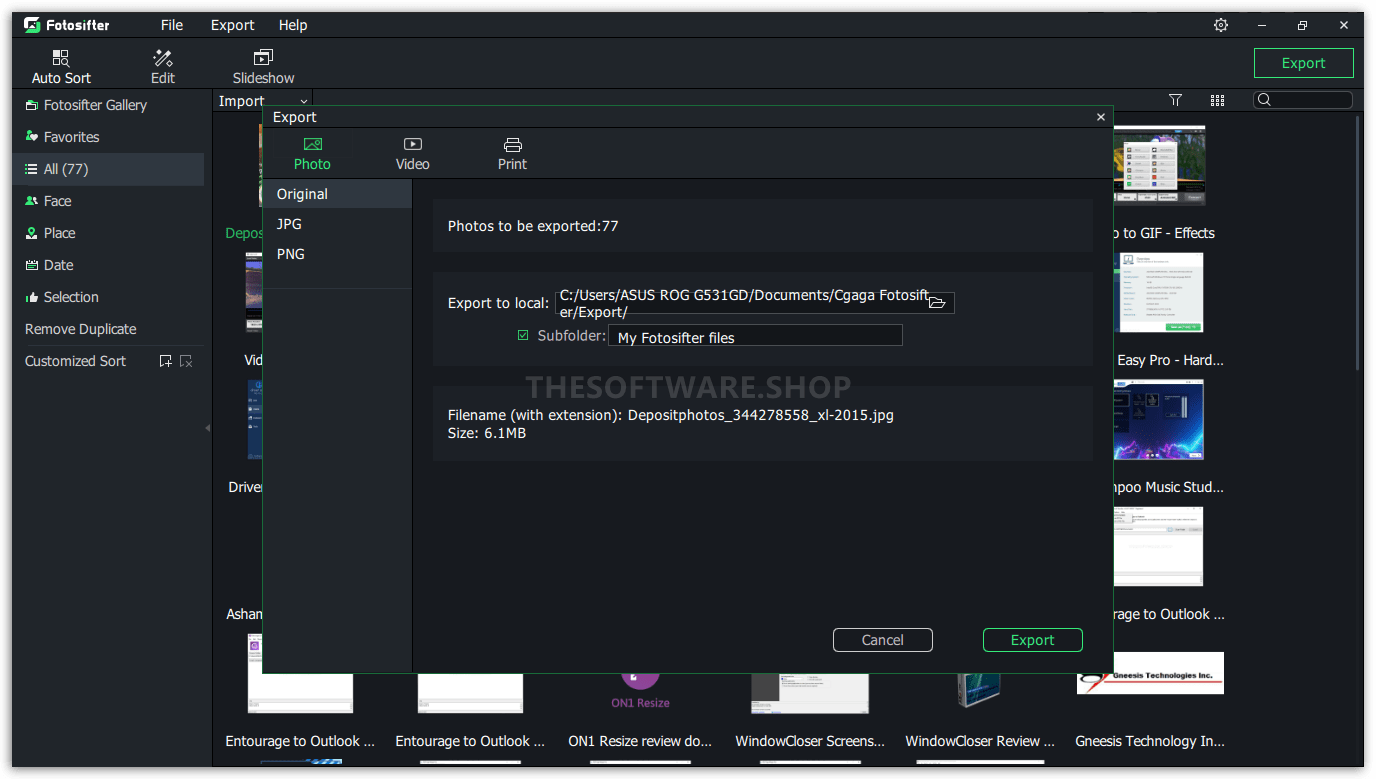Viewport: 1376px width, 779px height.
Task: Select the Print export tab
Action: pos(512,154)
